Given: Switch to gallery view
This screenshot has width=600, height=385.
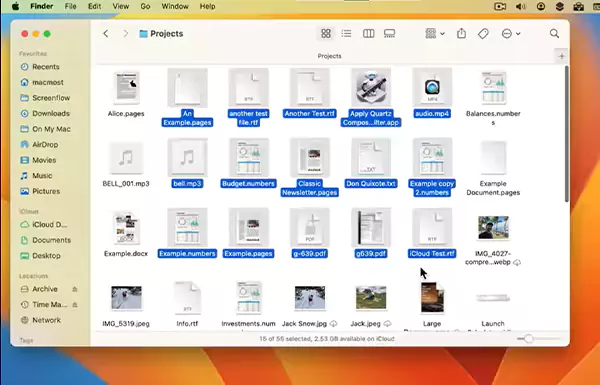Looking at the screenshot, I should [x=390, y=34].
